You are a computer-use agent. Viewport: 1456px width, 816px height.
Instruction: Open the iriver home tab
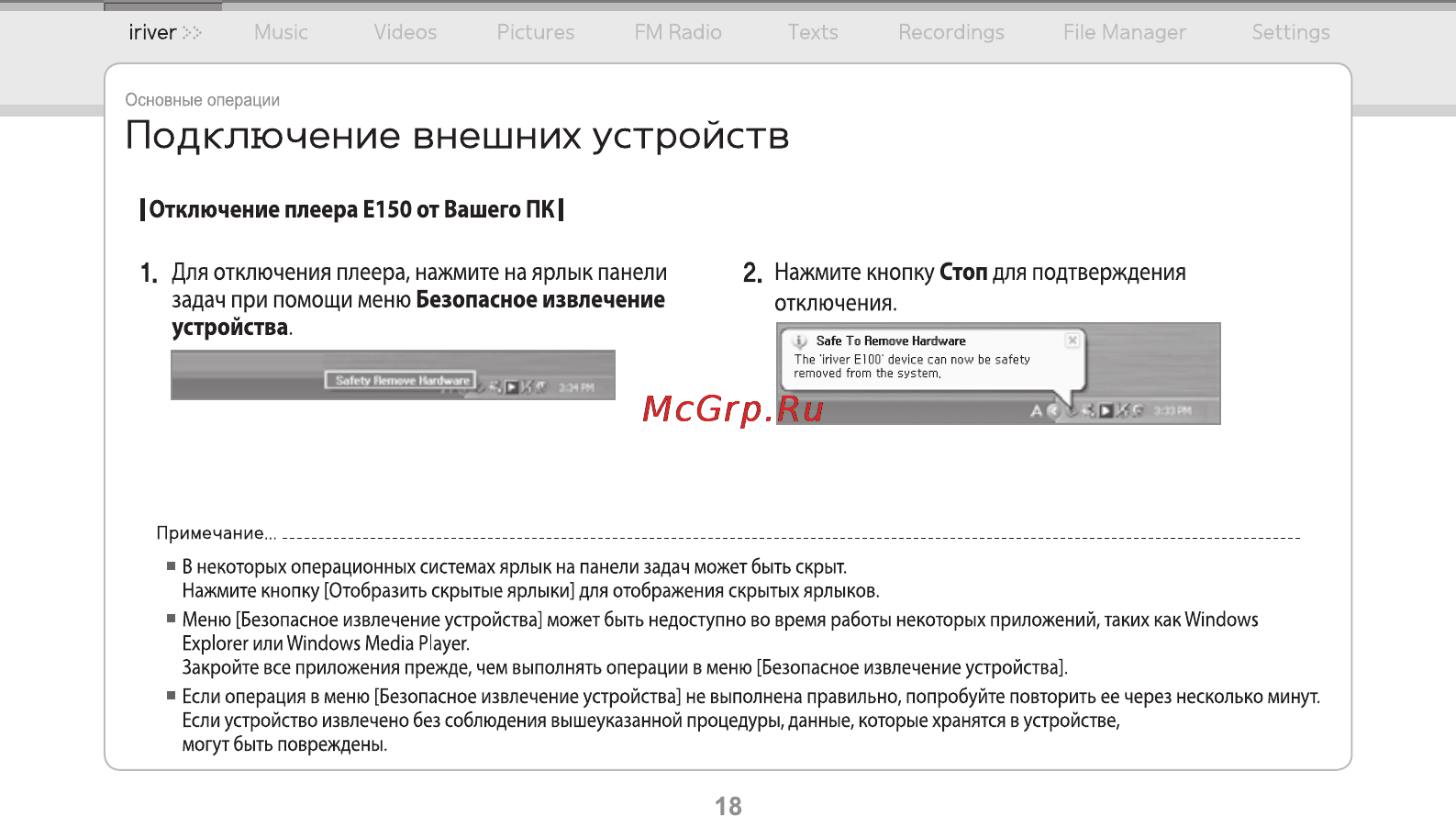click(x=164, y=32)
